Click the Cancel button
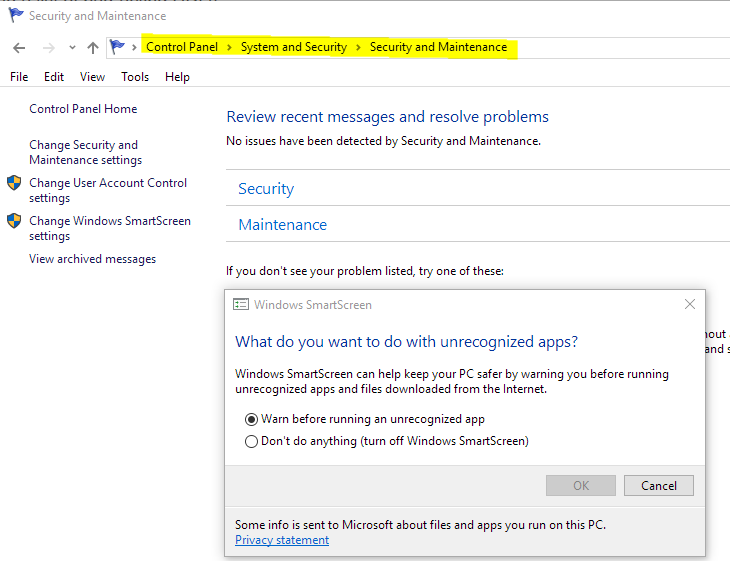The image size is (730, 561). tap(658, 486)
